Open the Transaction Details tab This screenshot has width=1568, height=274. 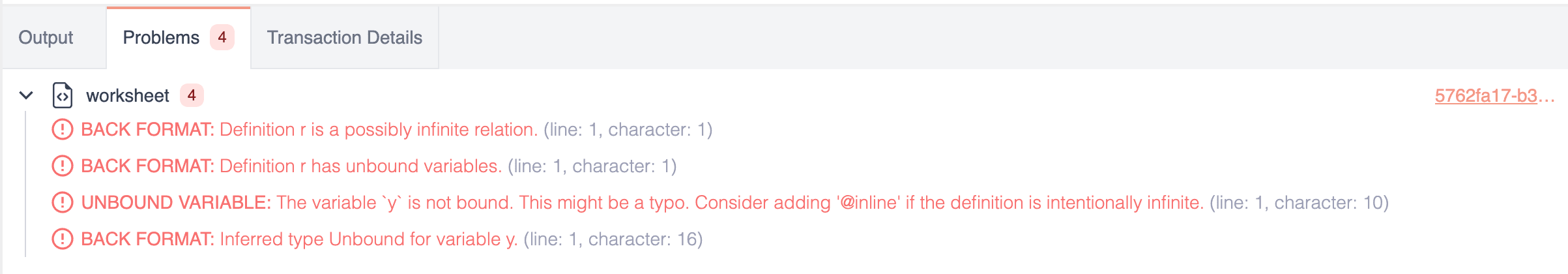click(x=344, y=38)
